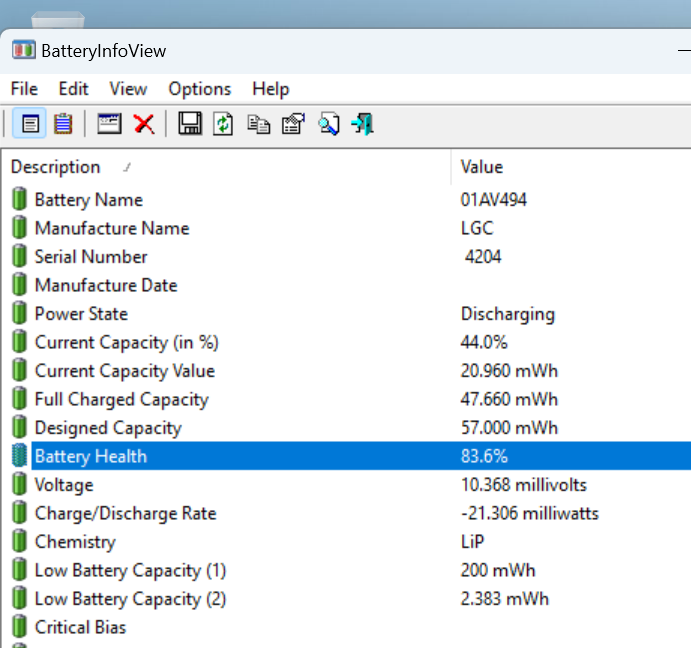The width and height of the screenshot is (691, 648).
Task: Select the Critical Bias row
Action: point(346,627)
